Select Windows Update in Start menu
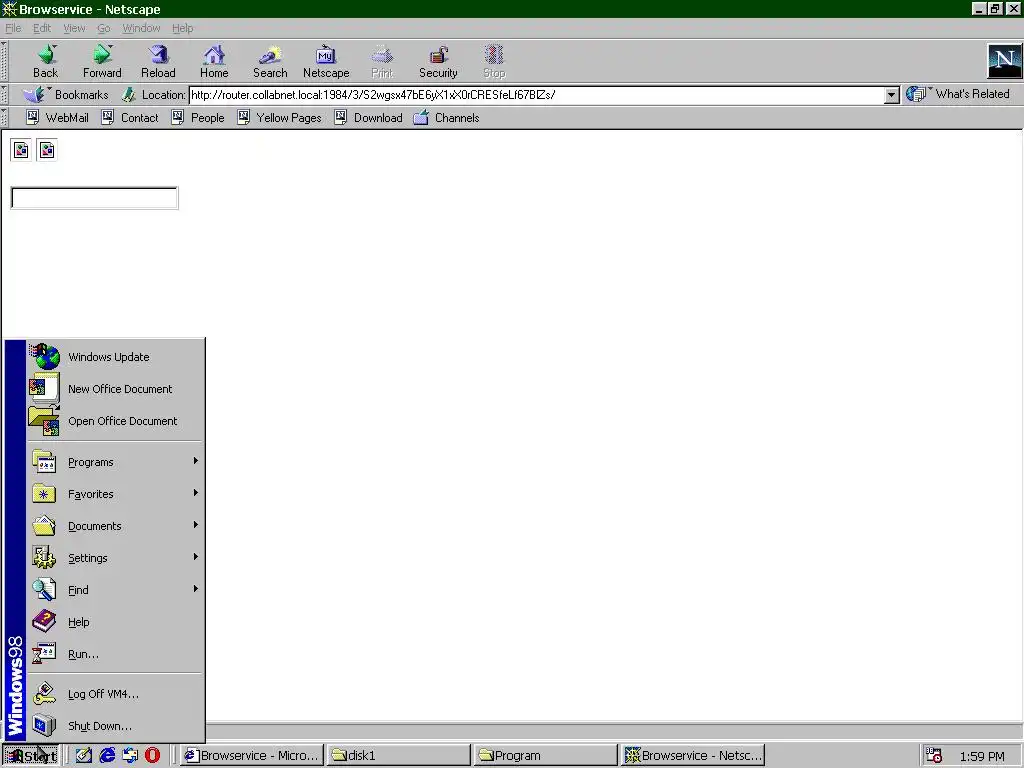 tap(115, 357)
